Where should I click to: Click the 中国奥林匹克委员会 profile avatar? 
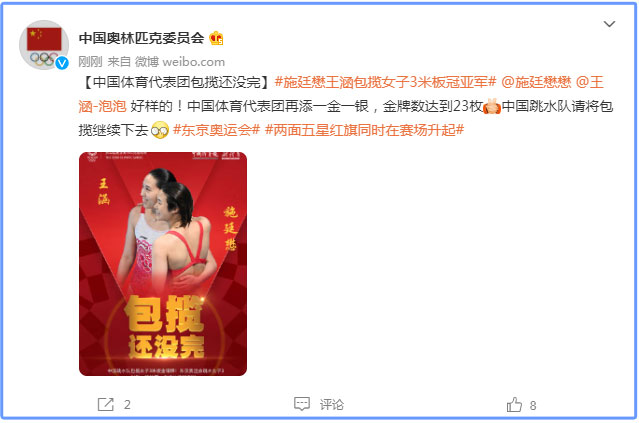pos(44,45)
